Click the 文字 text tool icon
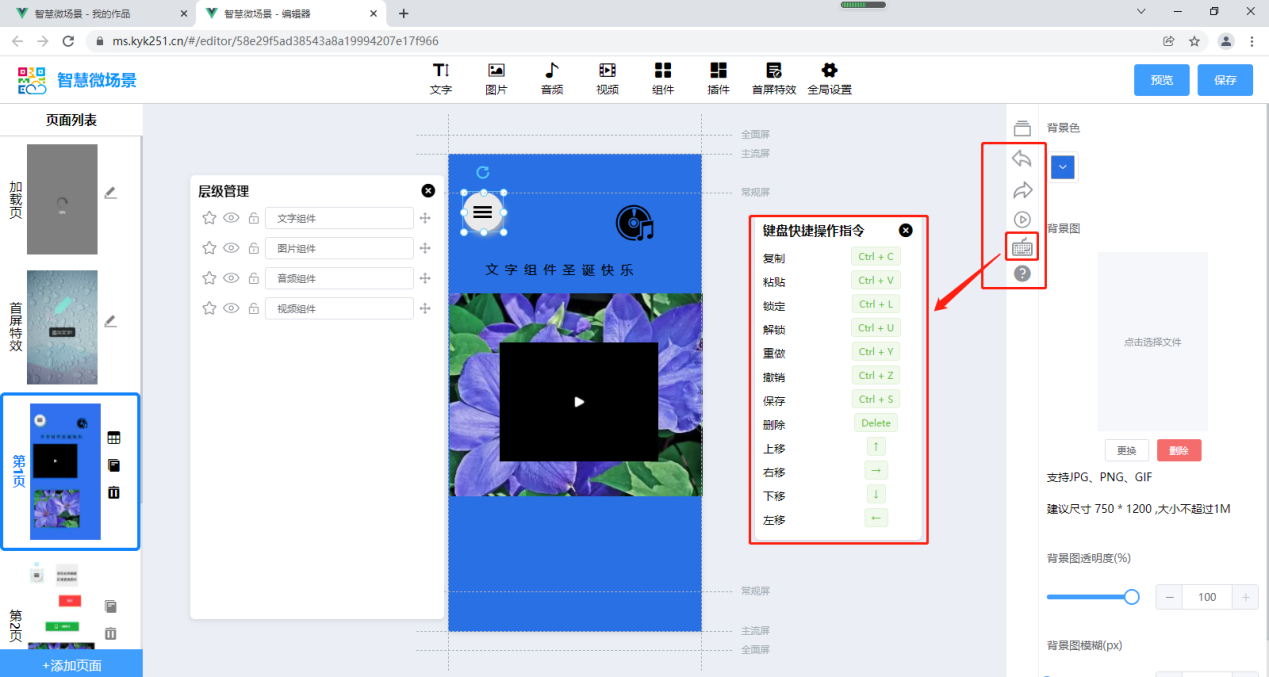 pyautogui.click(x=441, y=71)
